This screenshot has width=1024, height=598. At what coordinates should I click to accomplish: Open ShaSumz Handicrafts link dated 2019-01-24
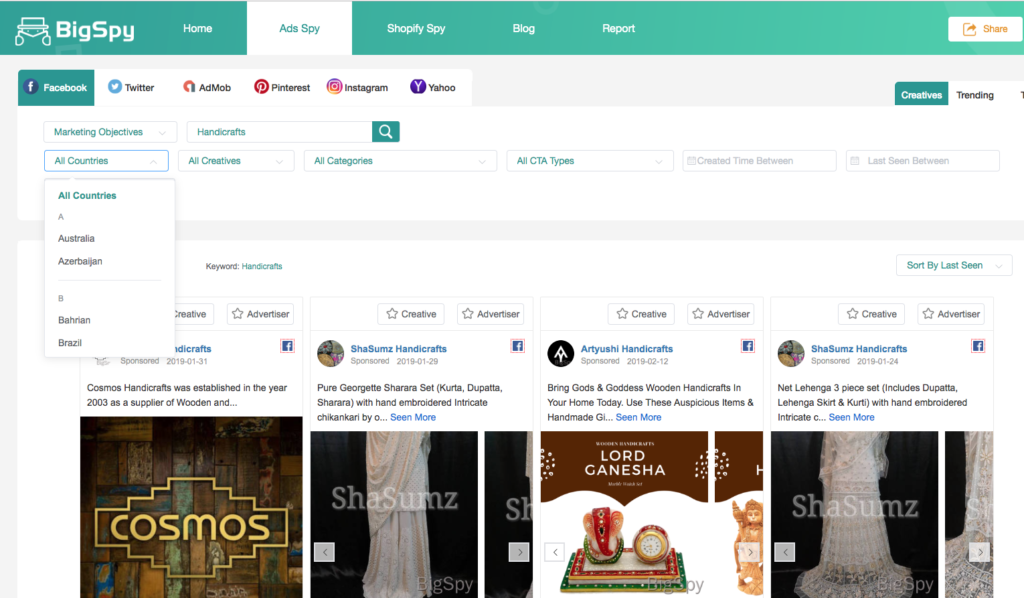(x=859, y=349)
